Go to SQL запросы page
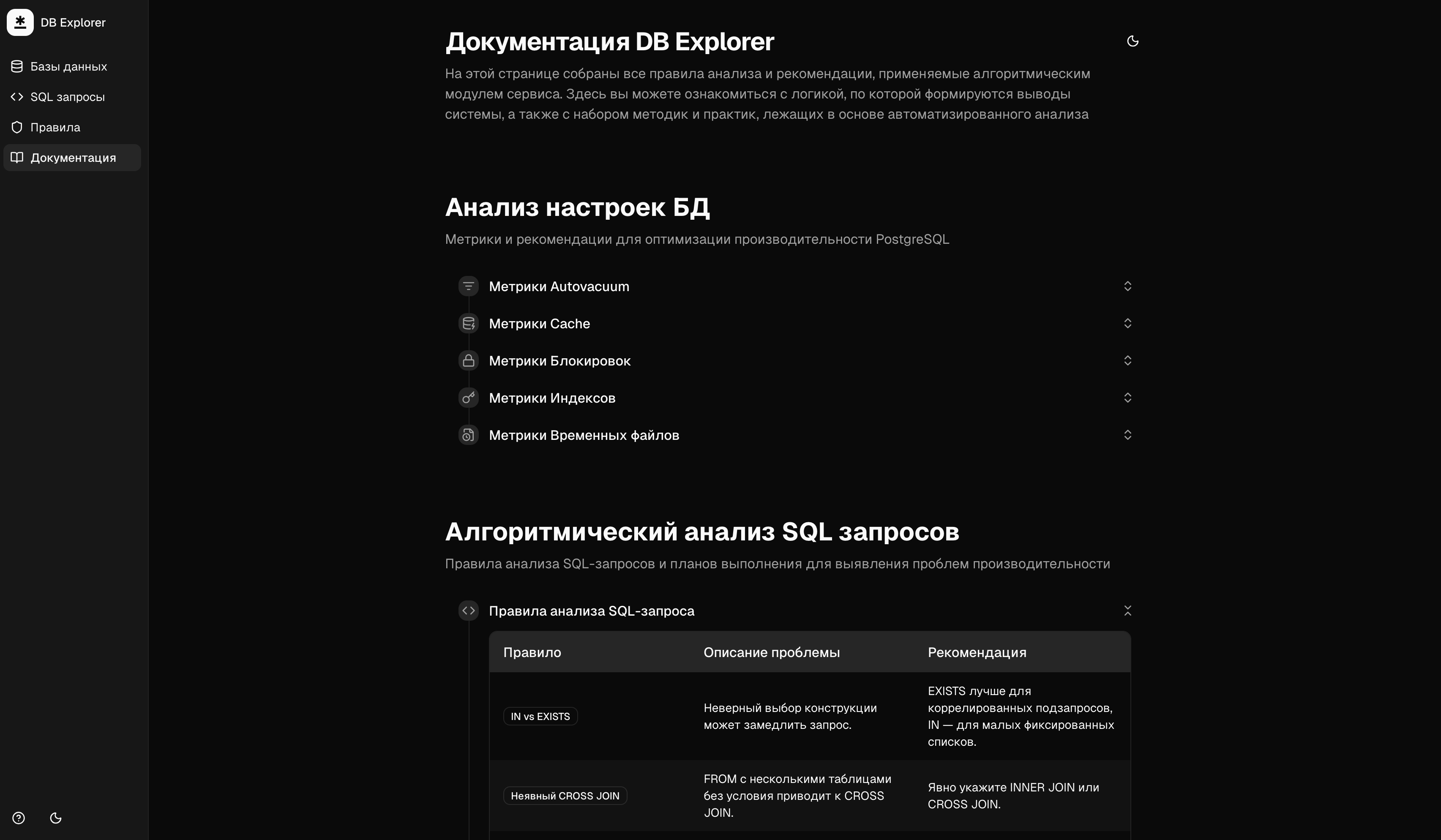The width and height of the screenshot is (1441, 840). (x=67, y=97)
